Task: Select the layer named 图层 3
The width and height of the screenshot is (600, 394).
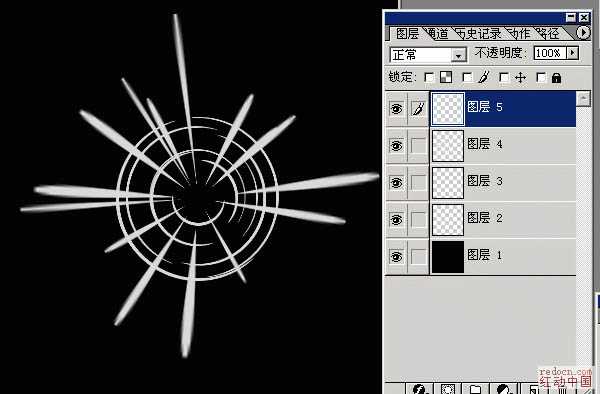Action: [x=485, y=181]
